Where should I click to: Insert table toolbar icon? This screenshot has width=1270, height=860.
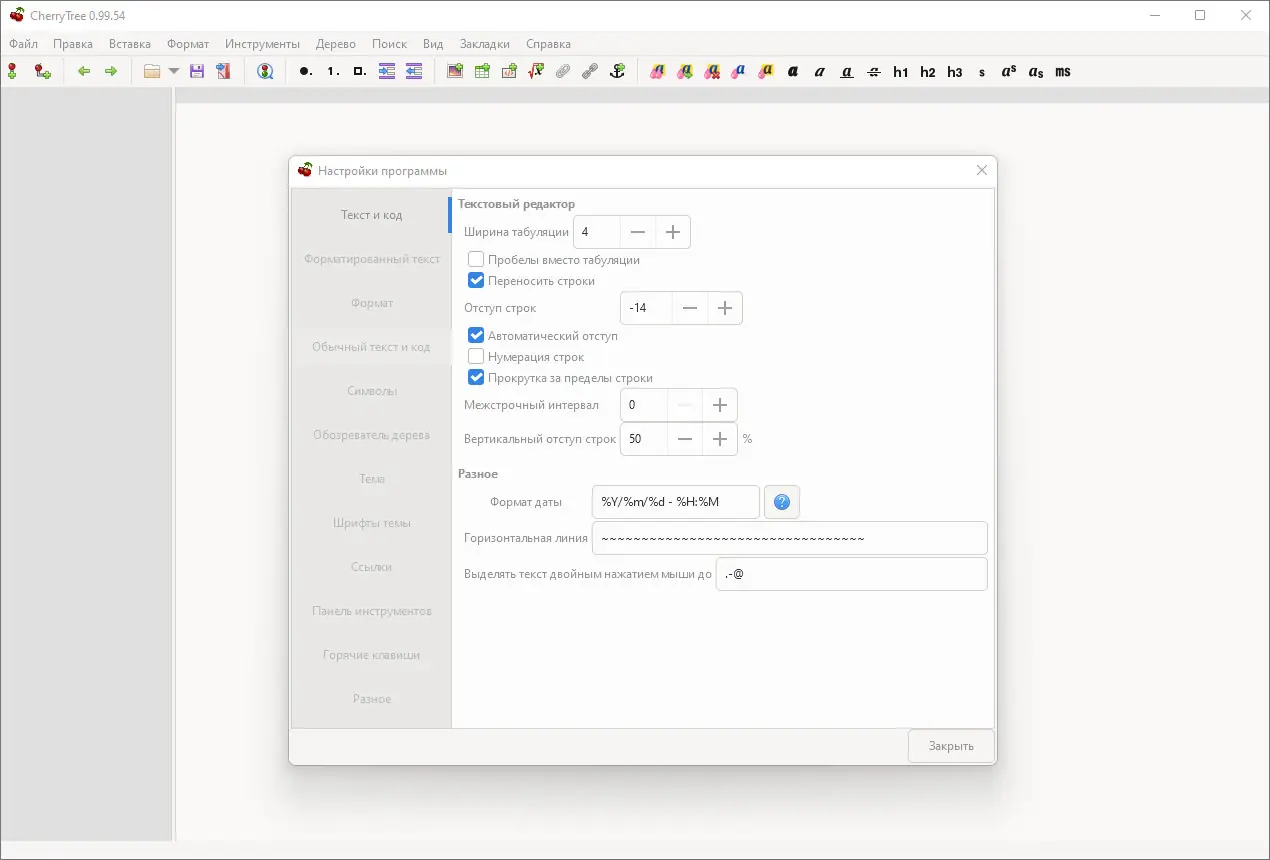coord(482,71)
